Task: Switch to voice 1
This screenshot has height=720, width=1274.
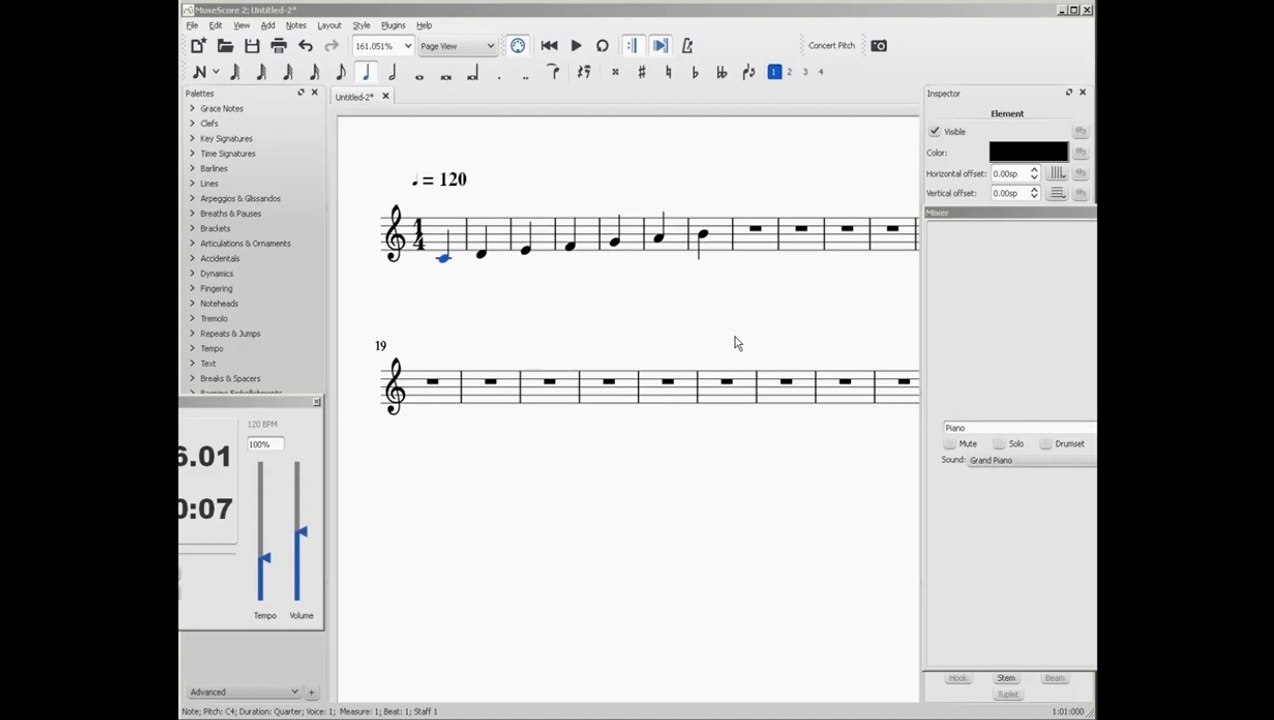Action: pos(774,72)
